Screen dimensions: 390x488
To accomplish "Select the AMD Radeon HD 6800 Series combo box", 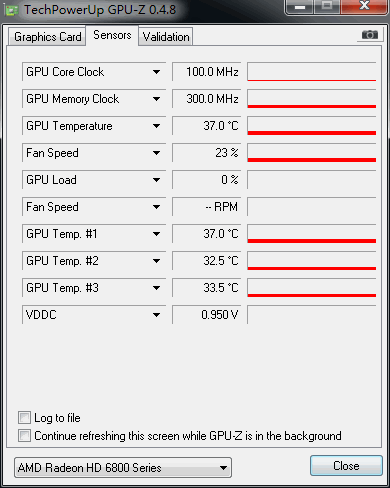I will (x=123, y=468).
